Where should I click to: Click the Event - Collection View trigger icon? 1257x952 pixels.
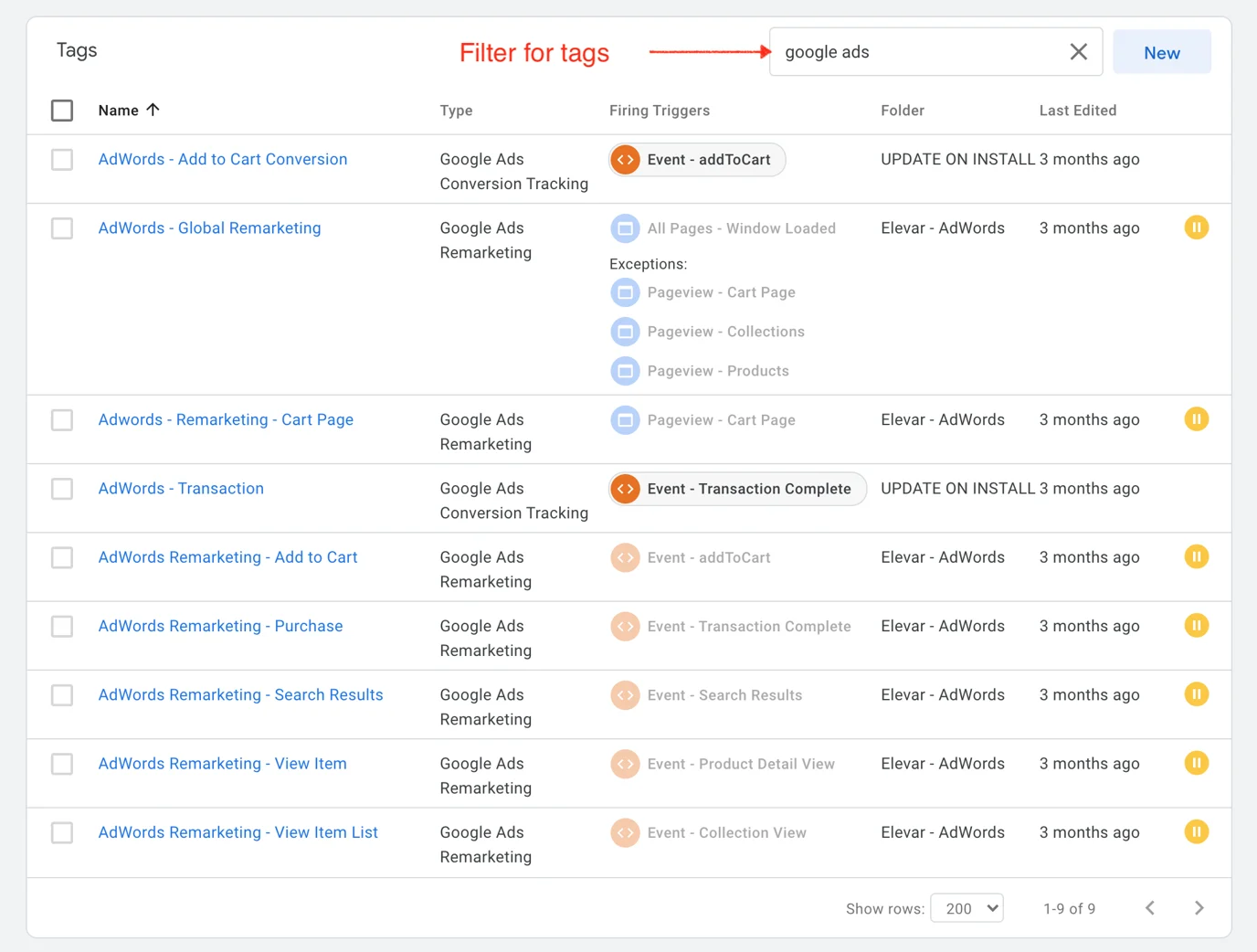click(625, 832)
